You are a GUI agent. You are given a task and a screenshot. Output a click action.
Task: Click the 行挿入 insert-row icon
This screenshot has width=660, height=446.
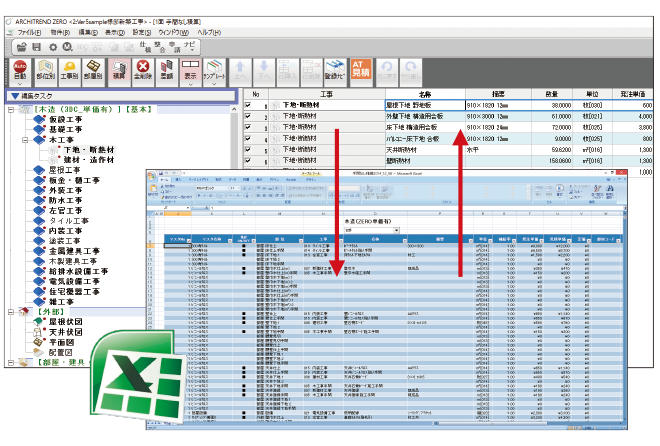(x=287, y=70)
